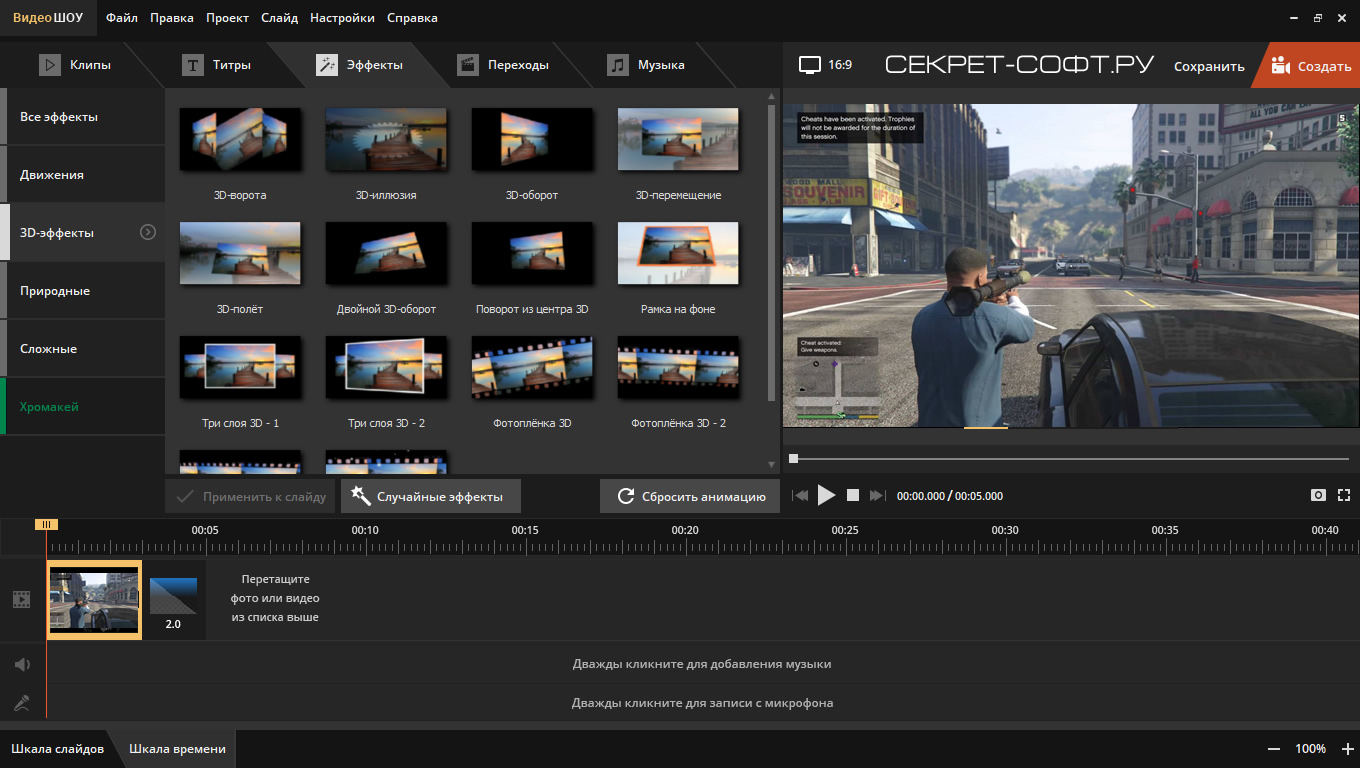
Task: Choose the Три слоя 3D - 1 effect
Action: 240,368
